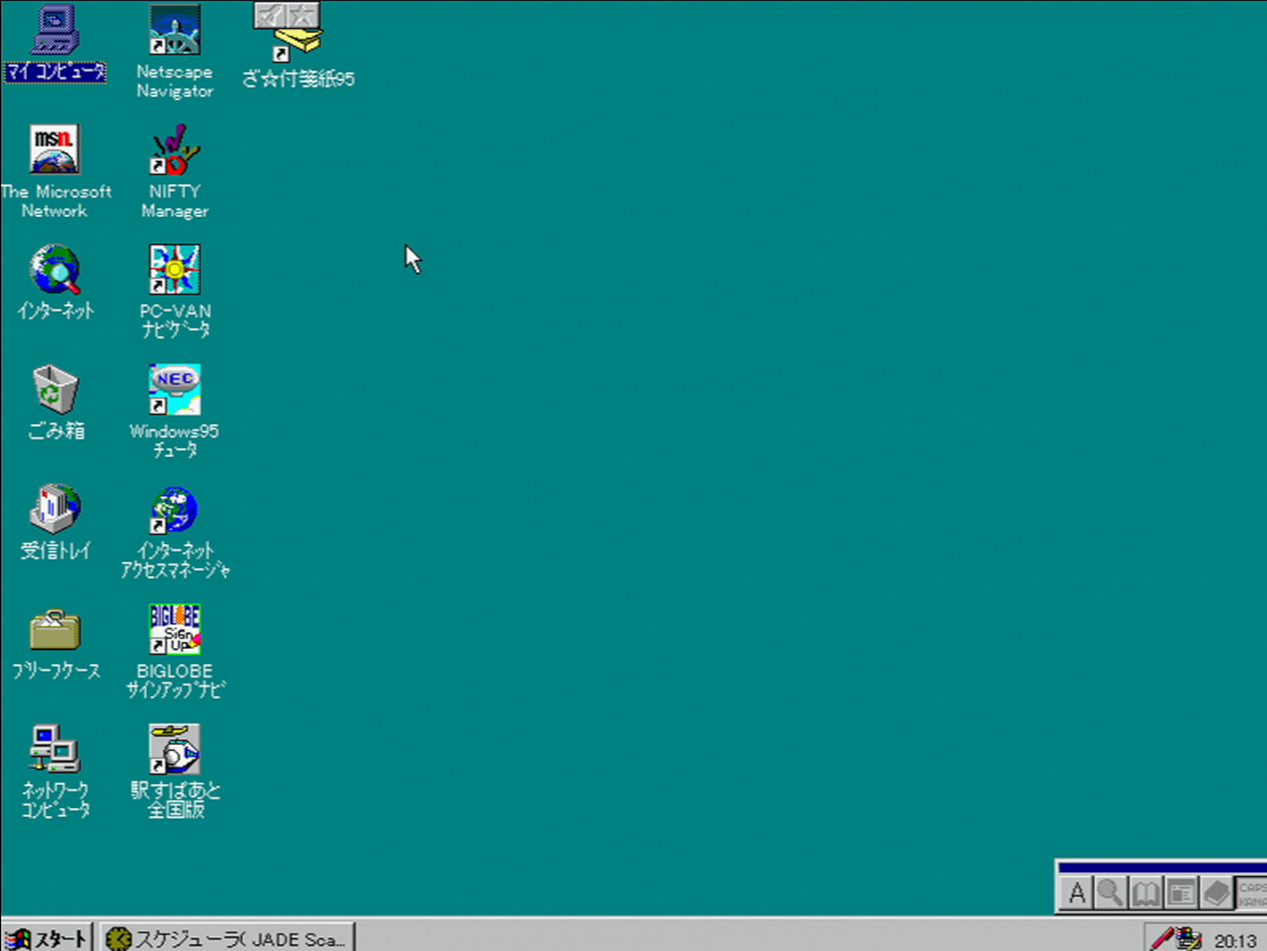
Task: Click the closed book dictionary button on IME toolbar
Action: [x=1216, y=892]
